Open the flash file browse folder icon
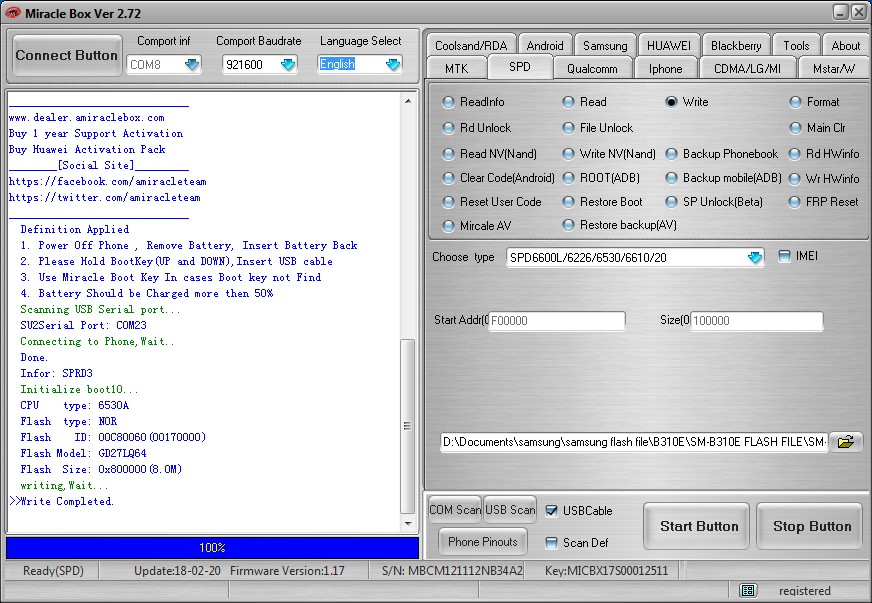This screenshot has height=603, width=872. coord(845,442)
